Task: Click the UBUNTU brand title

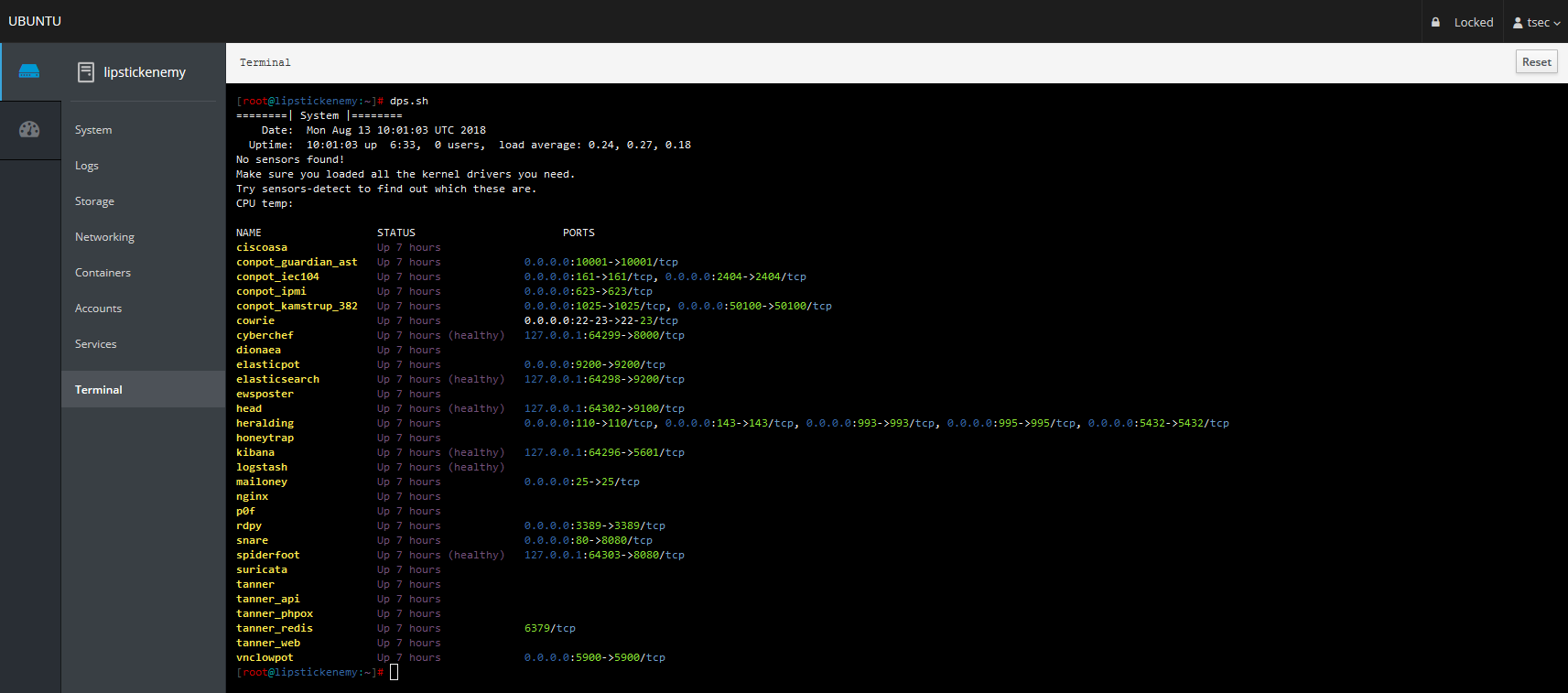Action: [x=35, y=21]
